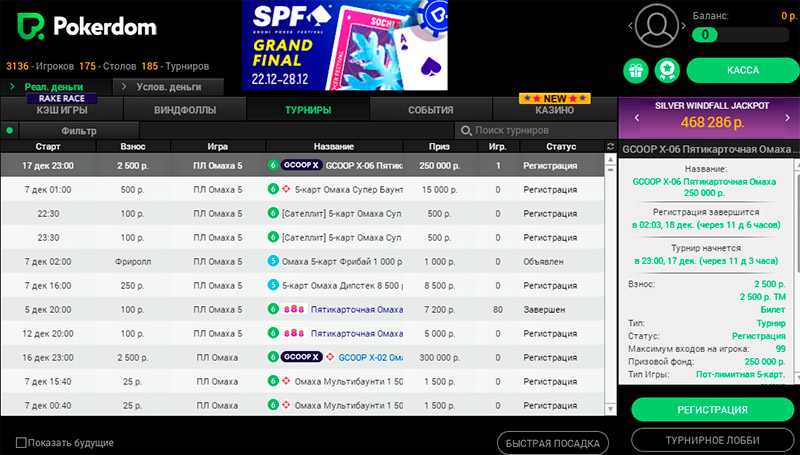The width and height of the screenshot is (800, 455).
Task: Click the GCOOP X badge in the X-02 row
Action: click(302, 357)
